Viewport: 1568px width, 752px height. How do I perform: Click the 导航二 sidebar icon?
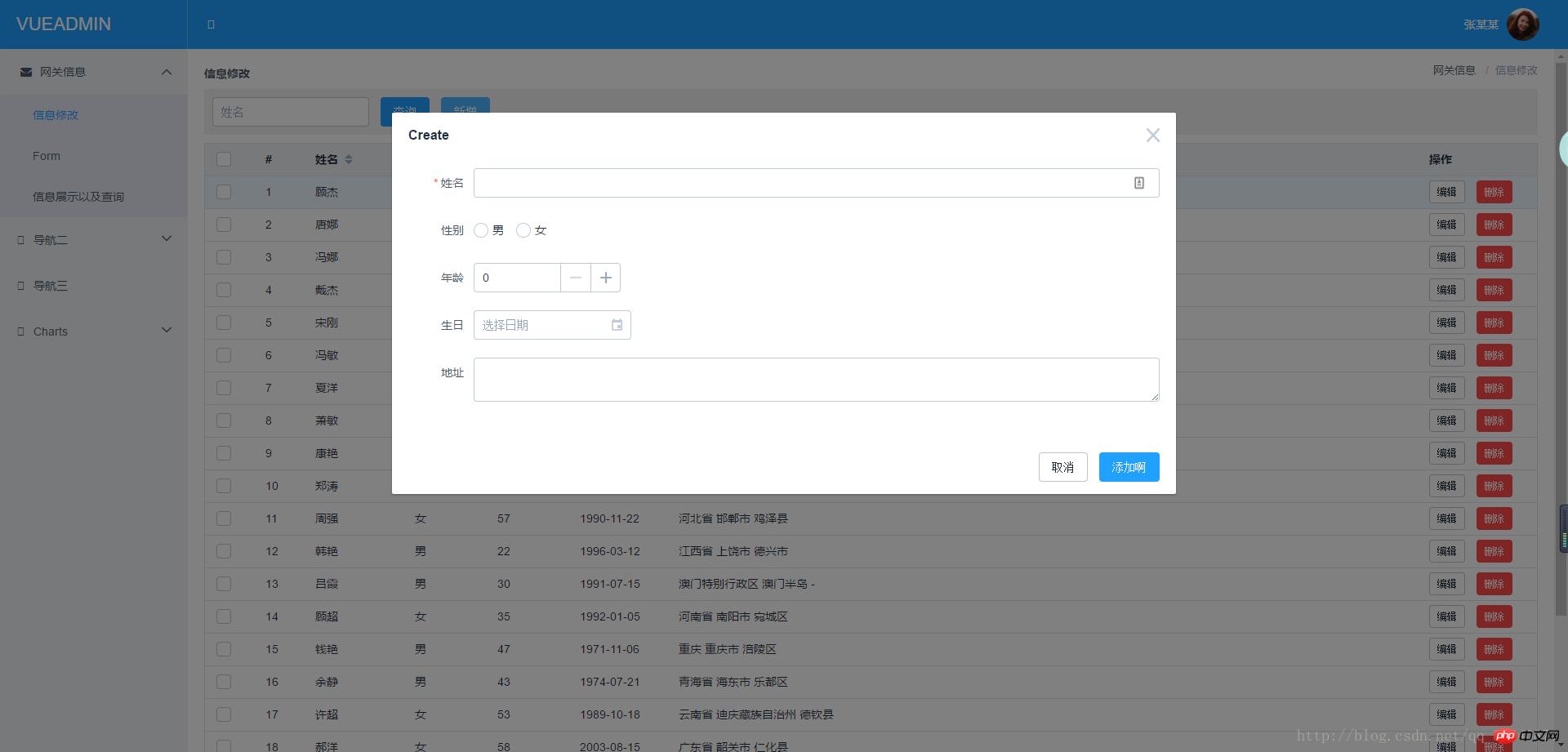[20, 239]
